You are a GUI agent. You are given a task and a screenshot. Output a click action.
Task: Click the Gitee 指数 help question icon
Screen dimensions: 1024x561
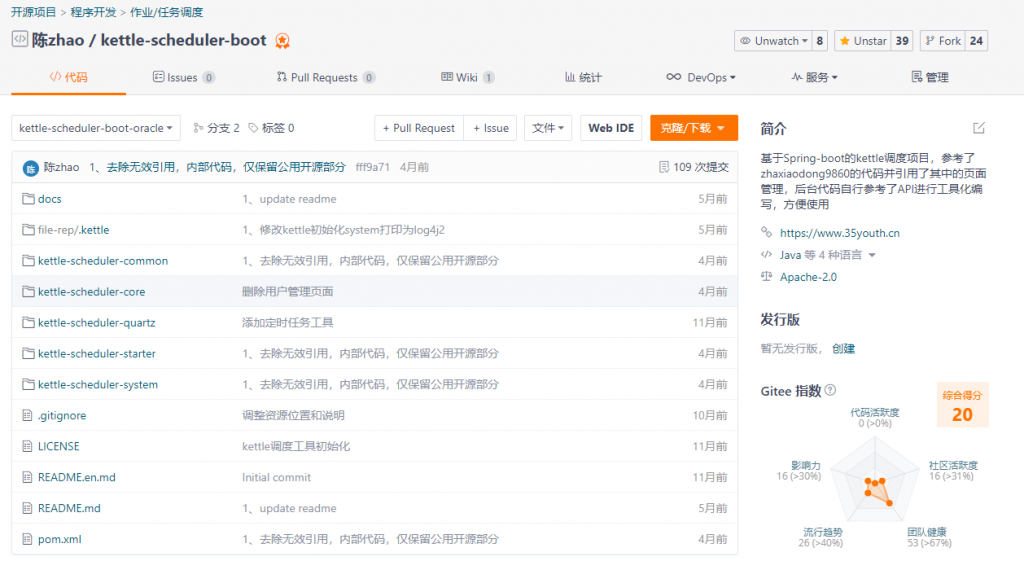click(830, 391)
